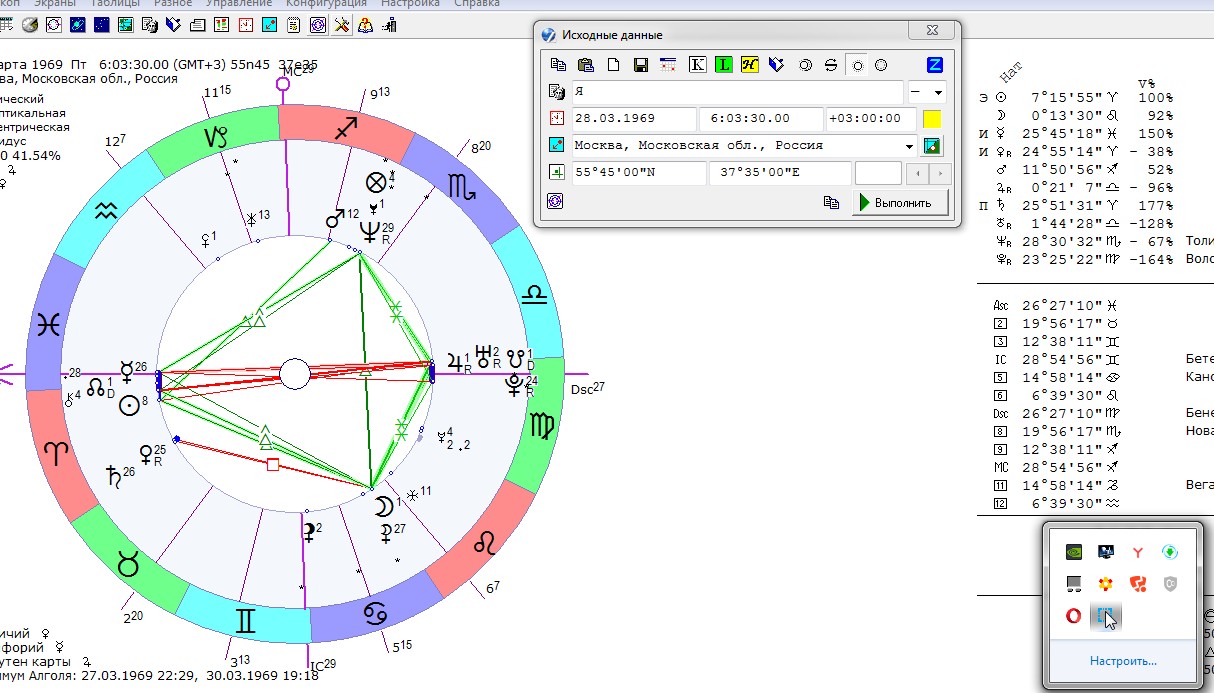Toggle the pressed small circle icon in dialog

click(x=857, y=65)
